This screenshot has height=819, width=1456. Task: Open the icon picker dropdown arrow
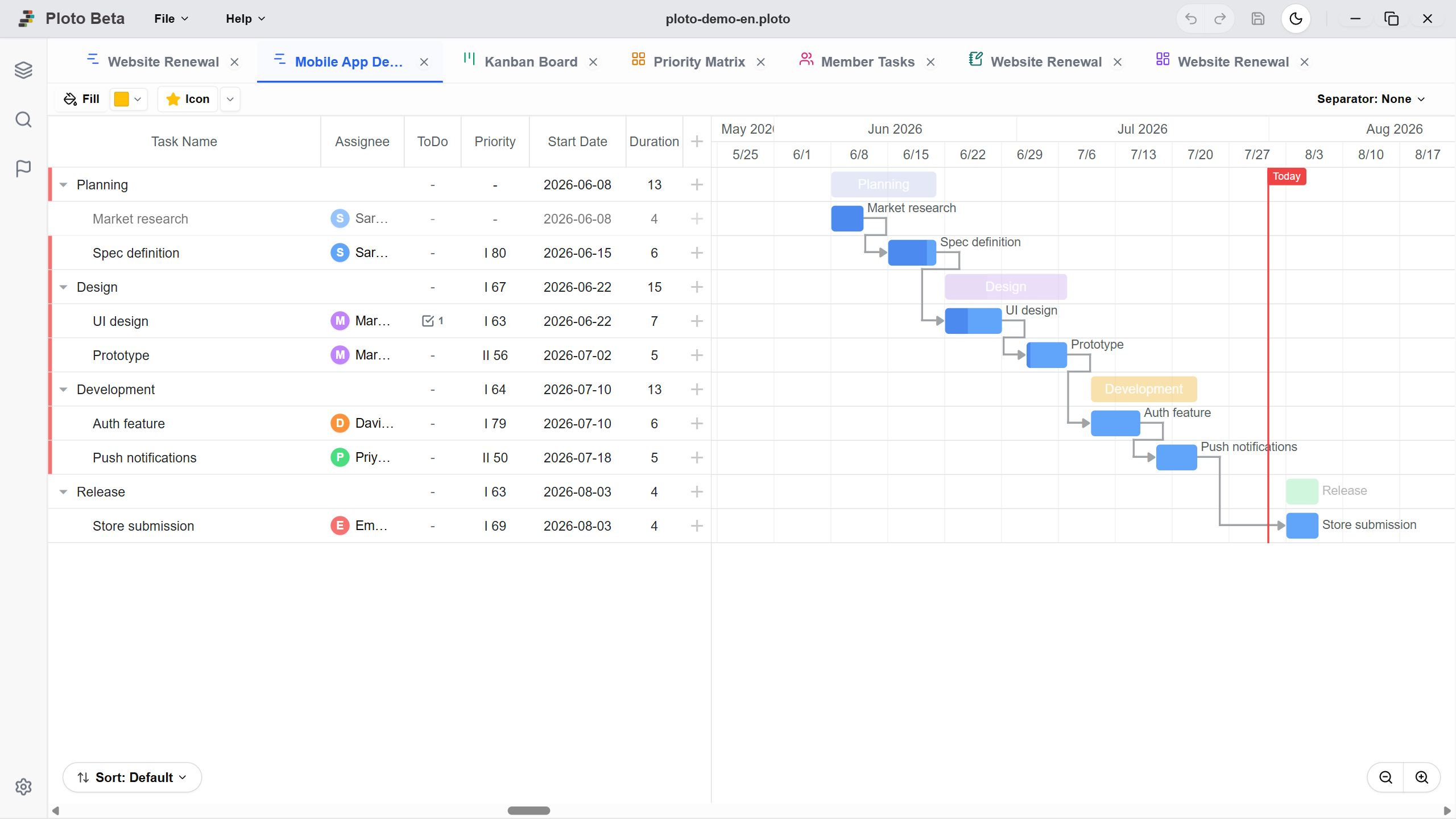pos(230,99)
